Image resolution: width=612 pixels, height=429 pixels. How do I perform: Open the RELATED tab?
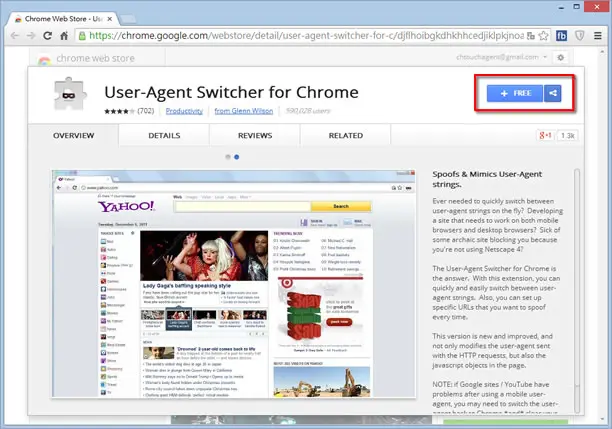pos(345,135)
